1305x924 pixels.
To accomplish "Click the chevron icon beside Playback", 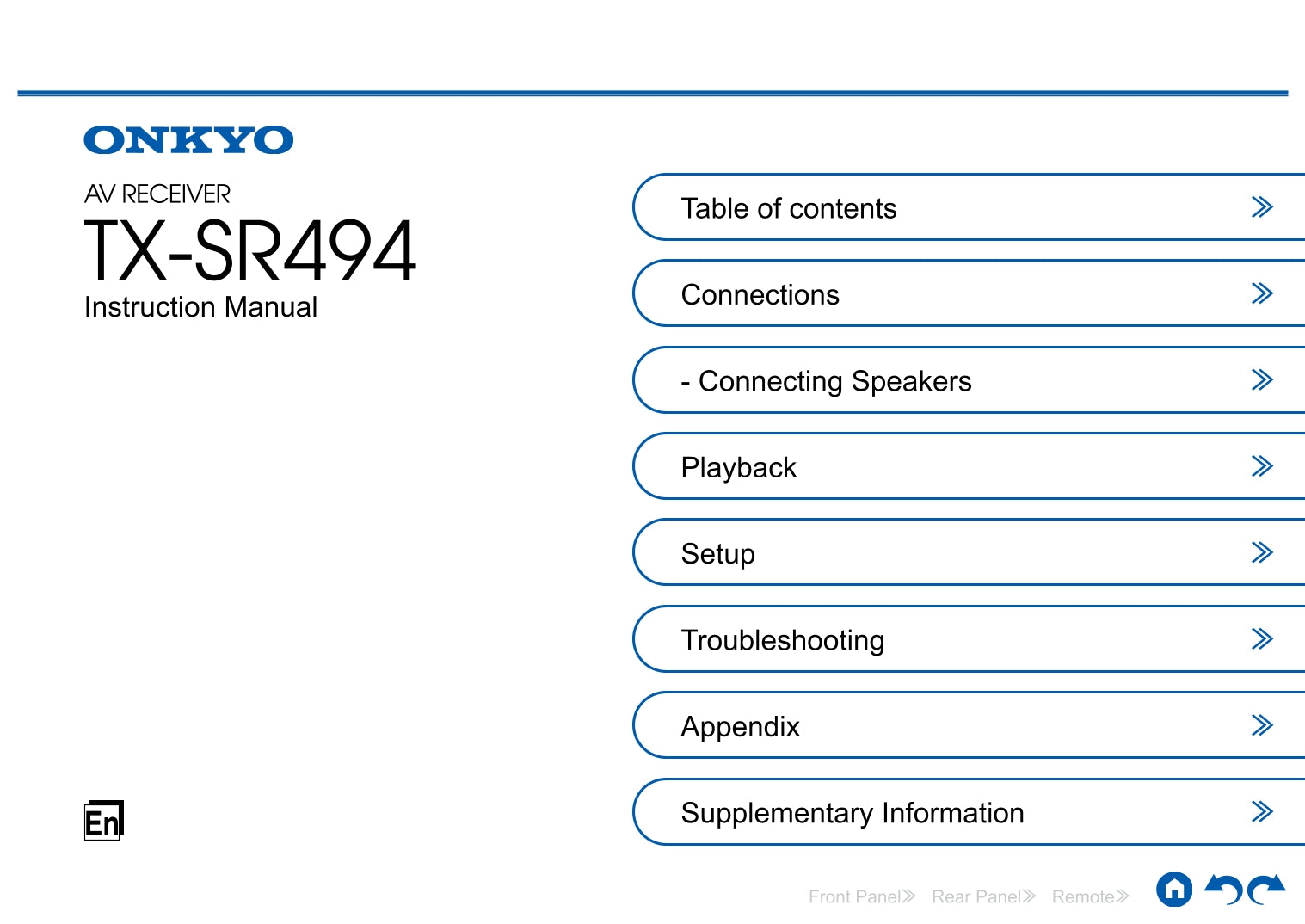I will [x=1261, y=466].
